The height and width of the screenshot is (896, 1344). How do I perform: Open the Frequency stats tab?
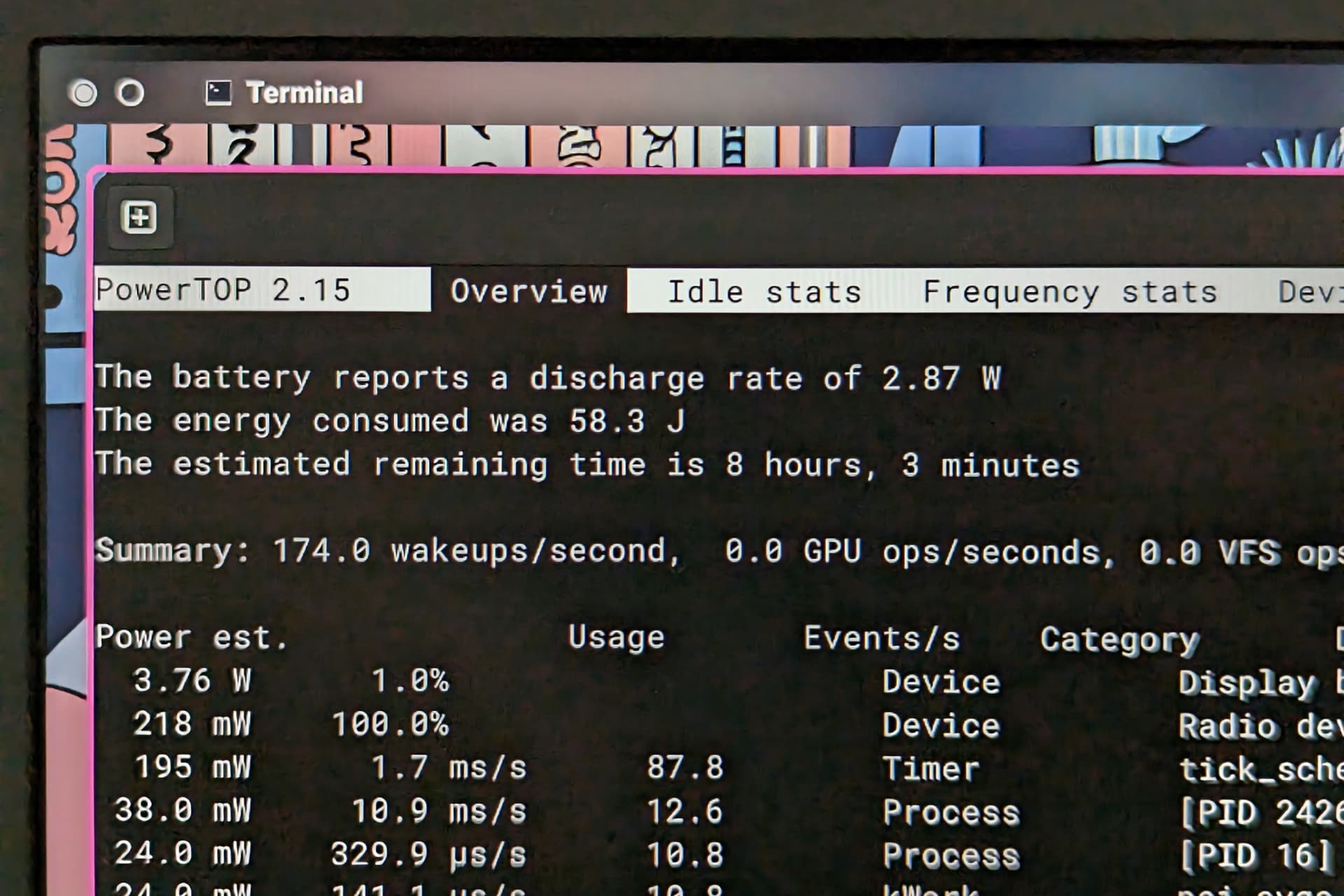click(1069, 291)
